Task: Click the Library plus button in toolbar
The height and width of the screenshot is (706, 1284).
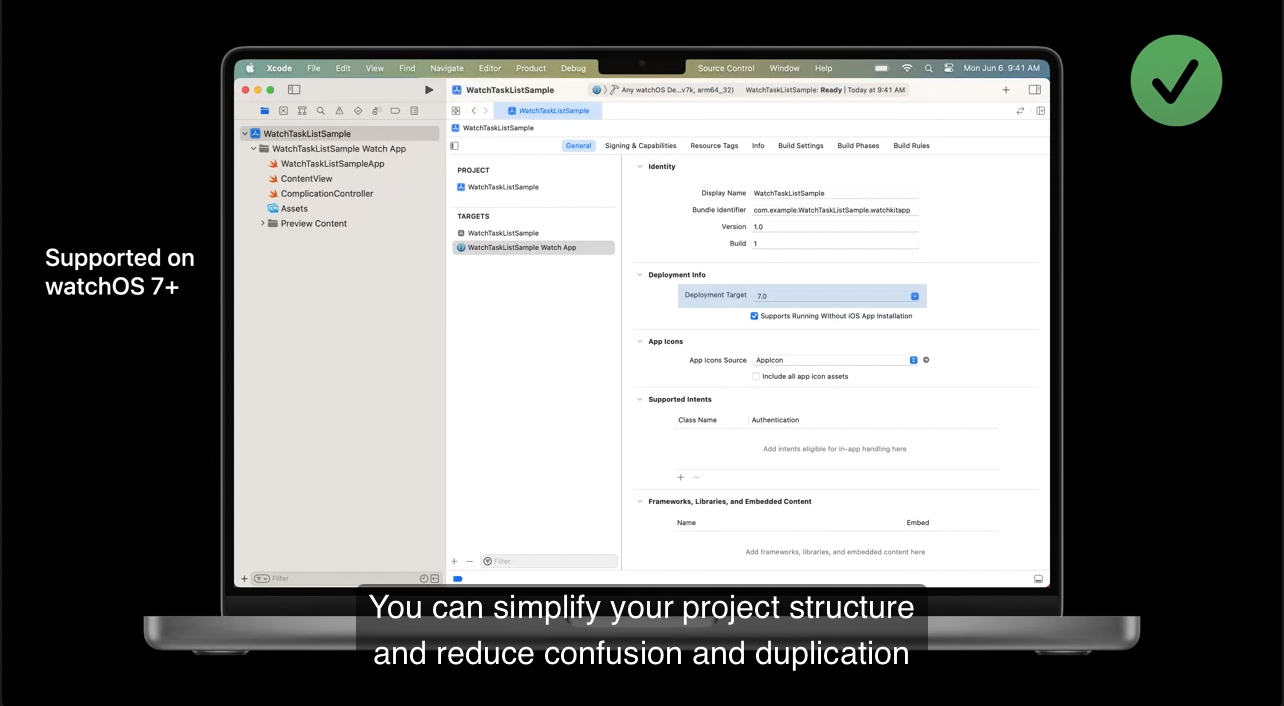Action: (1006, 90)
